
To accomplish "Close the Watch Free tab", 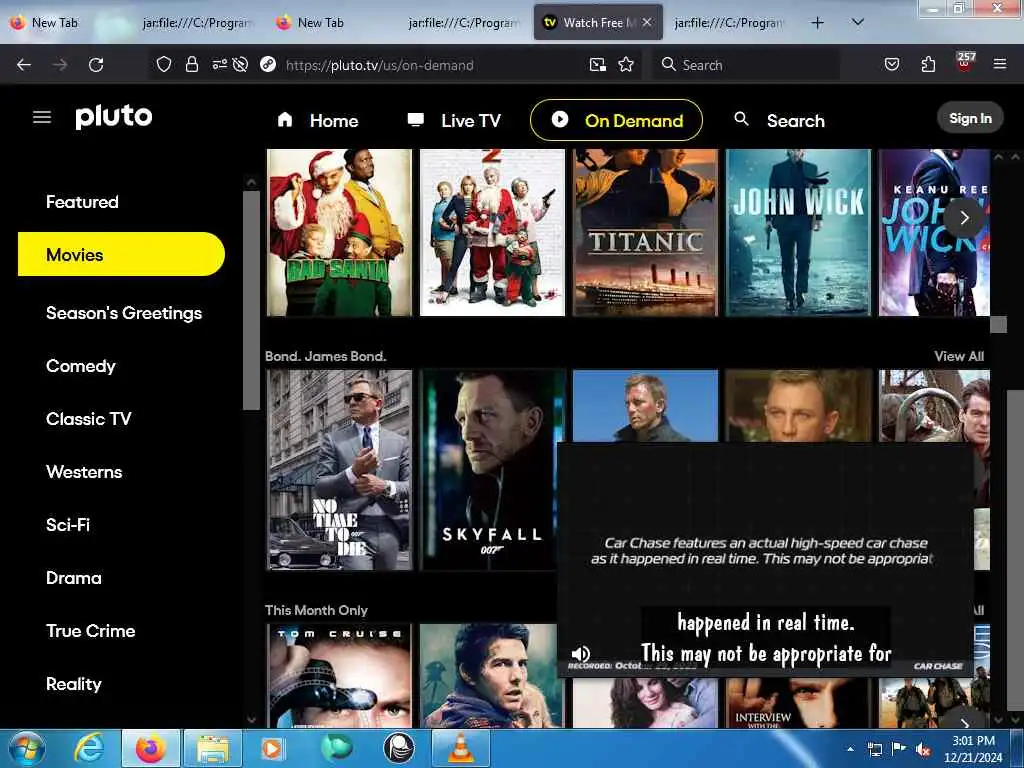I will (x=647, y=22).
